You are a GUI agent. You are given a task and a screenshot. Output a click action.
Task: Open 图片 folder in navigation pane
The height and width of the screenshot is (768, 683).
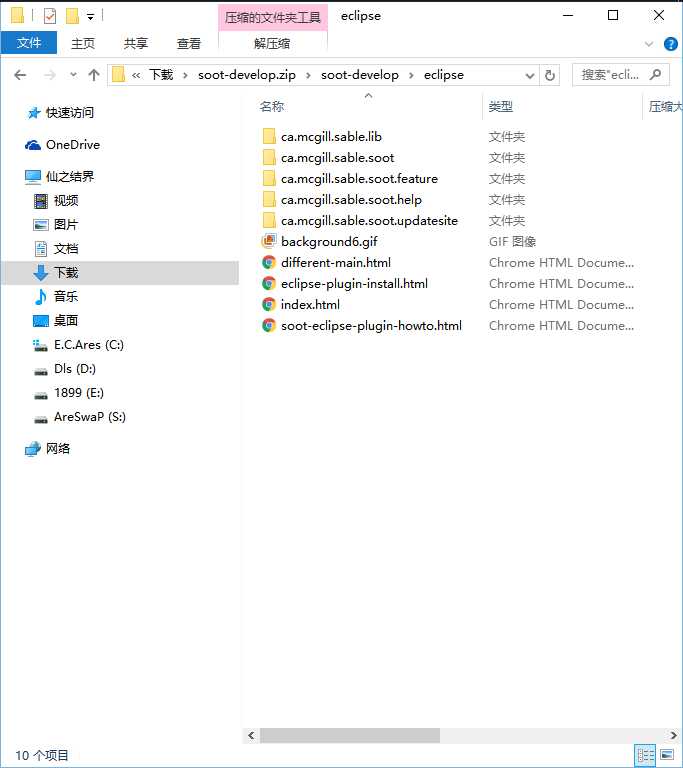coord(66,224)
